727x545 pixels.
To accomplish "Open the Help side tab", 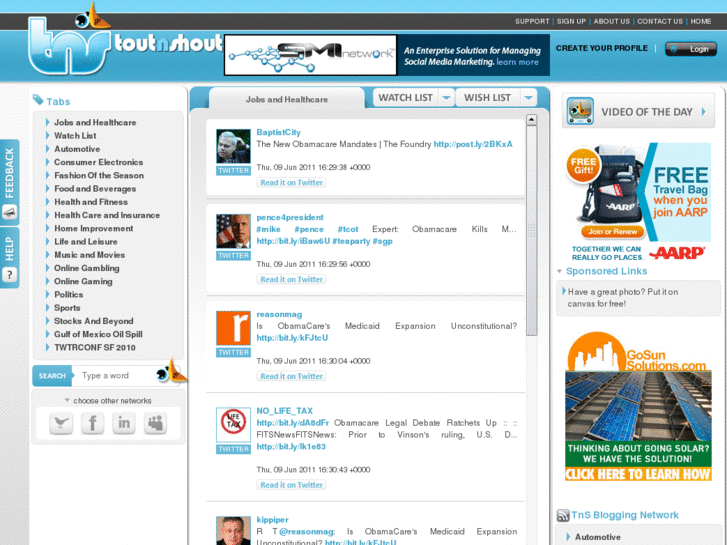I will (x=10, y=258).
